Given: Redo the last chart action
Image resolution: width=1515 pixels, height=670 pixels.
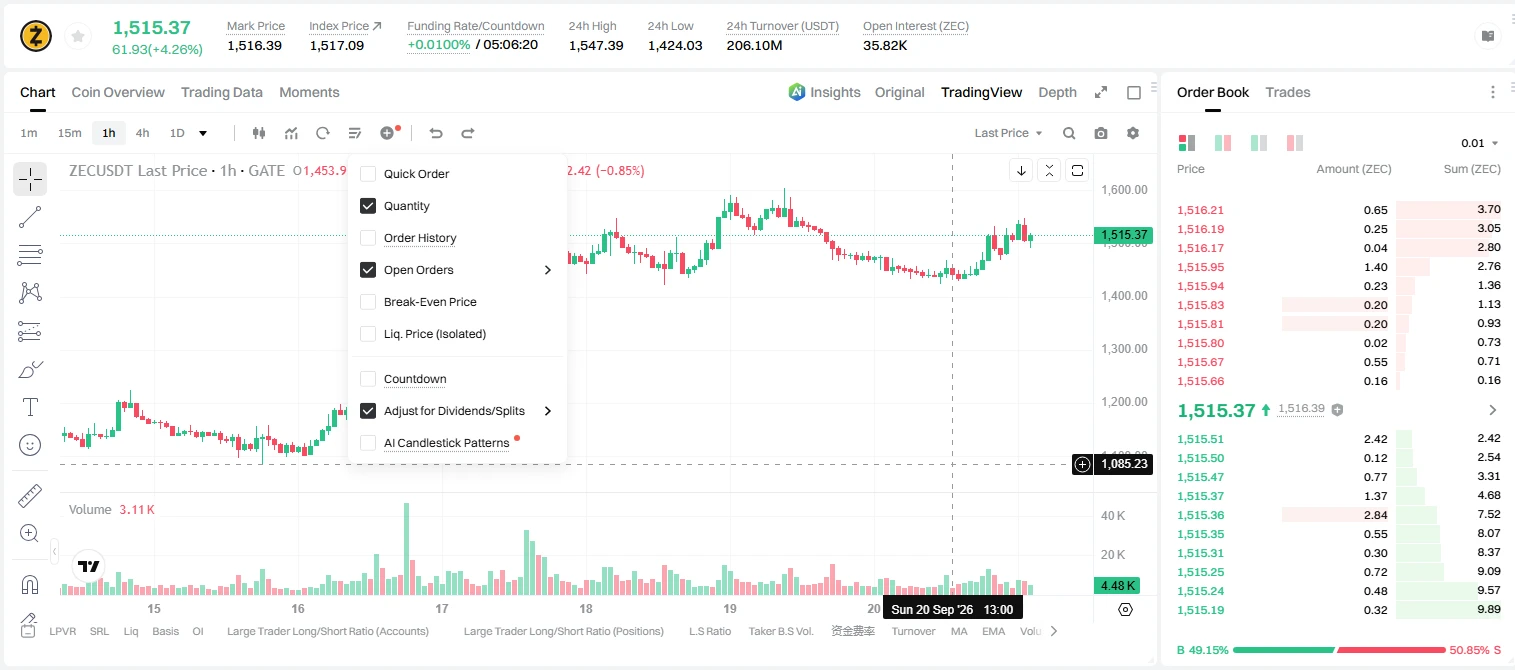Looking at the screenshot, I should [x=468, y=133].
